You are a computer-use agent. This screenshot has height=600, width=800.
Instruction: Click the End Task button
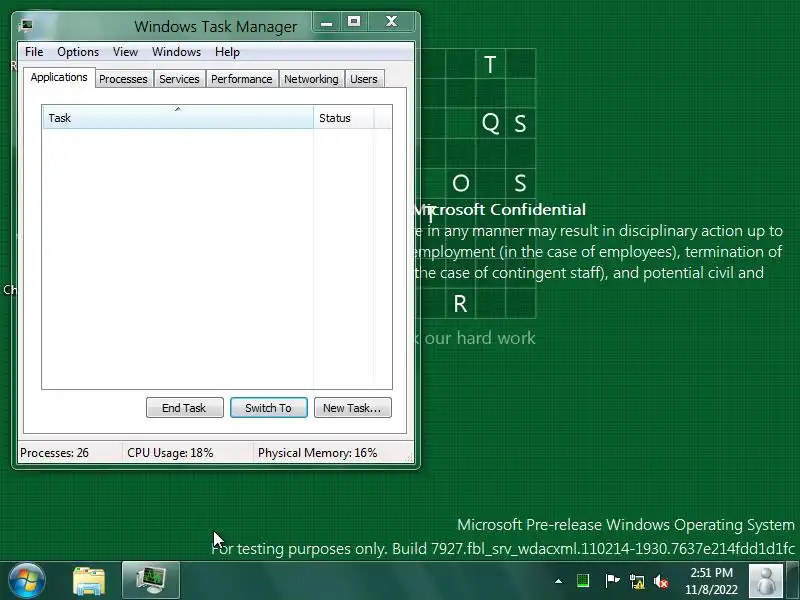click(184, 408)
